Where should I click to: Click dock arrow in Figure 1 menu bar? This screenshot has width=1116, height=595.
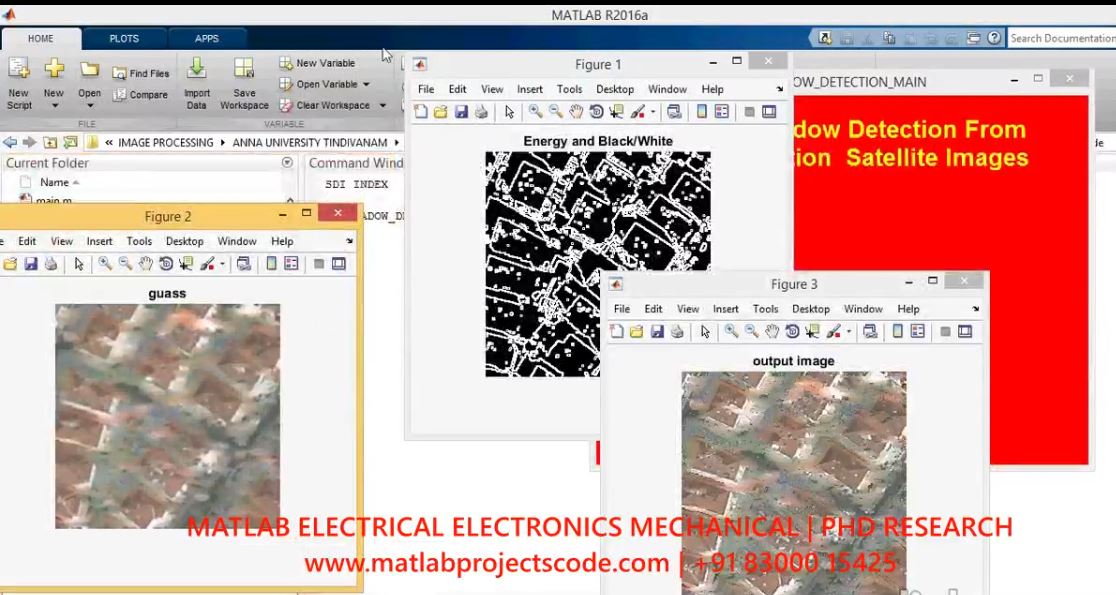tap(779, 90)
